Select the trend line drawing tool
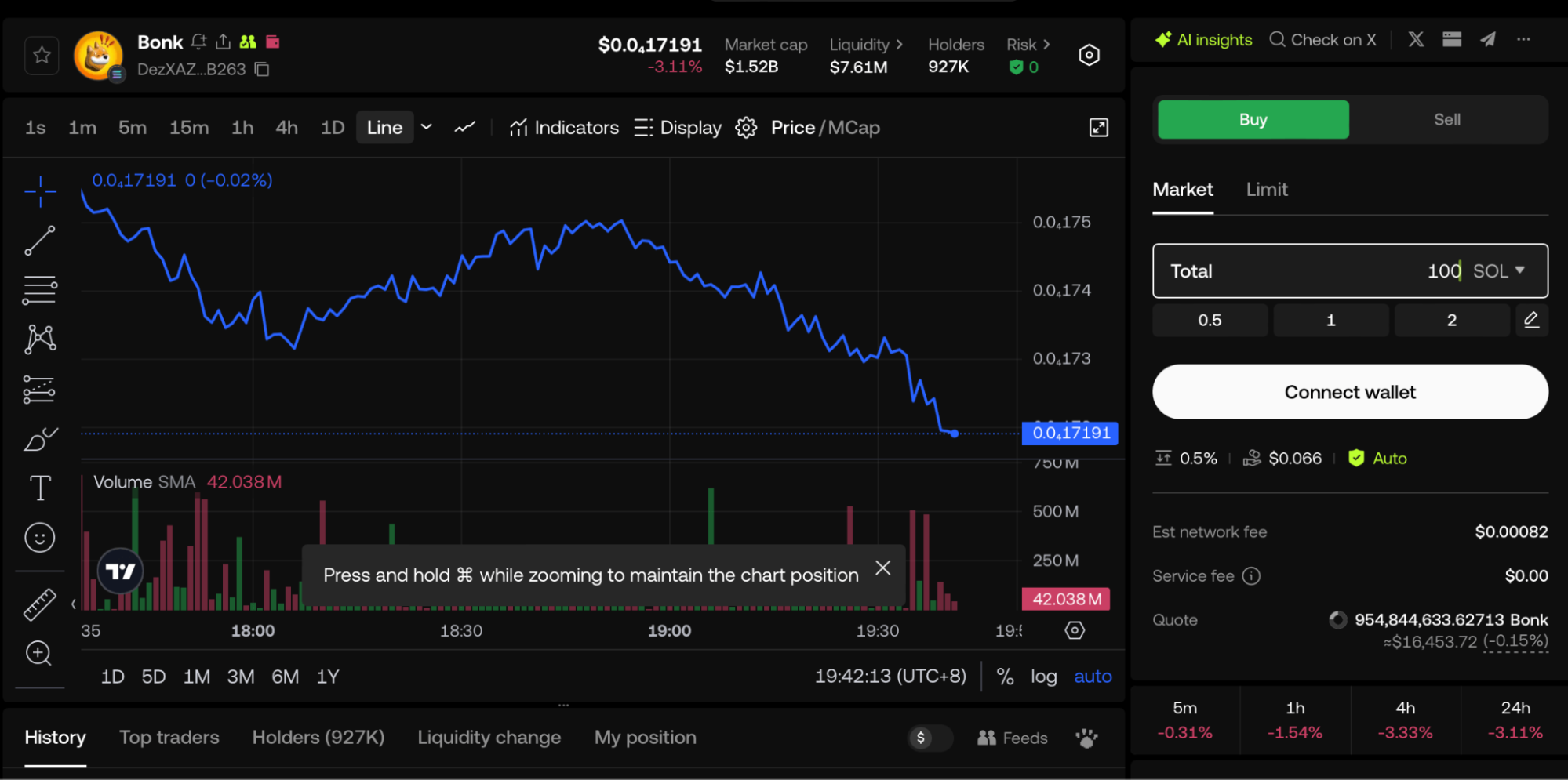Screen dimensions: 1568x780 click(x=39, y=240)
